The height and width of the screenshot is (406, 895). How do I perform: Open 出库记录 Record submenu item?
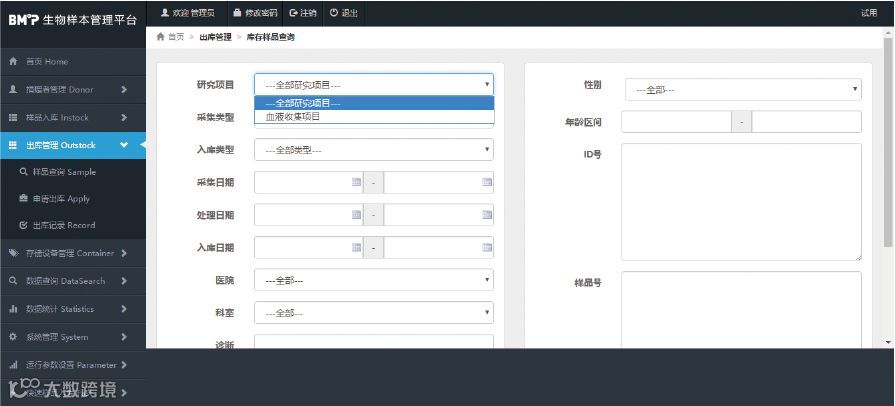(x=73, y=225)
